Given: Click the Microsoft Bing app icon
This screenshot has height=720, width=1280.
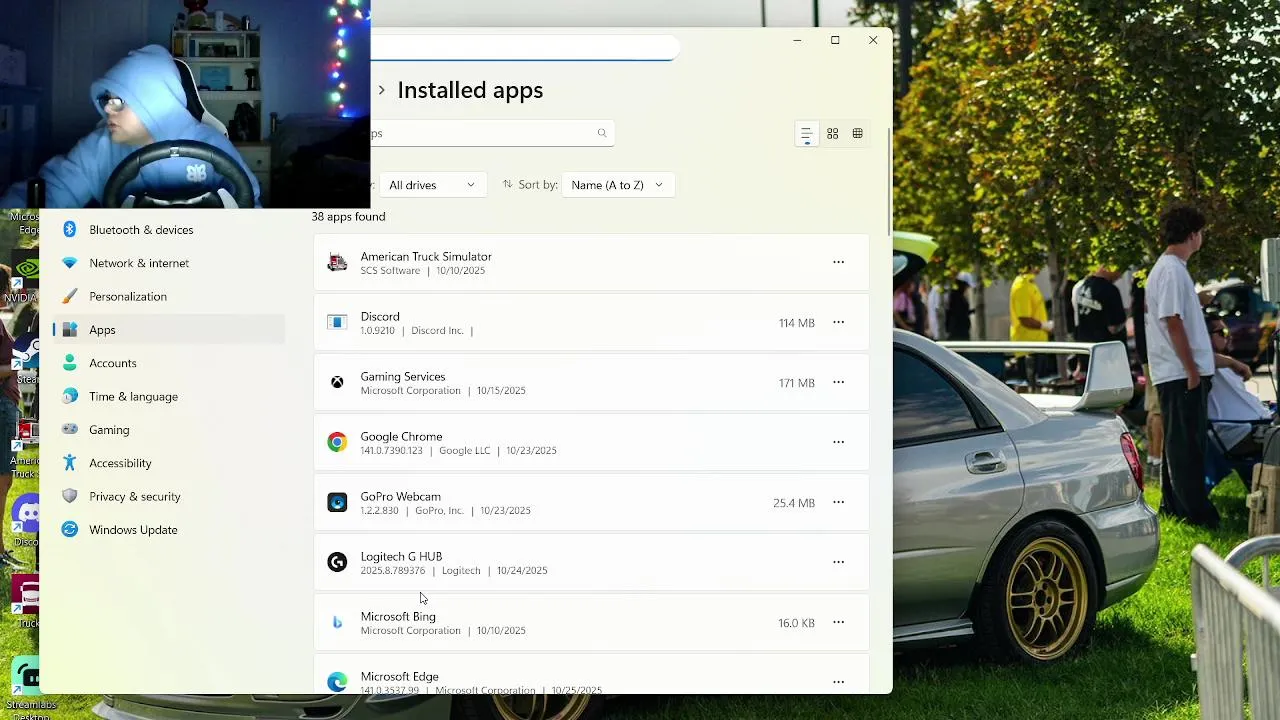Looking at the screenshot, I should (x=337, y=622).
